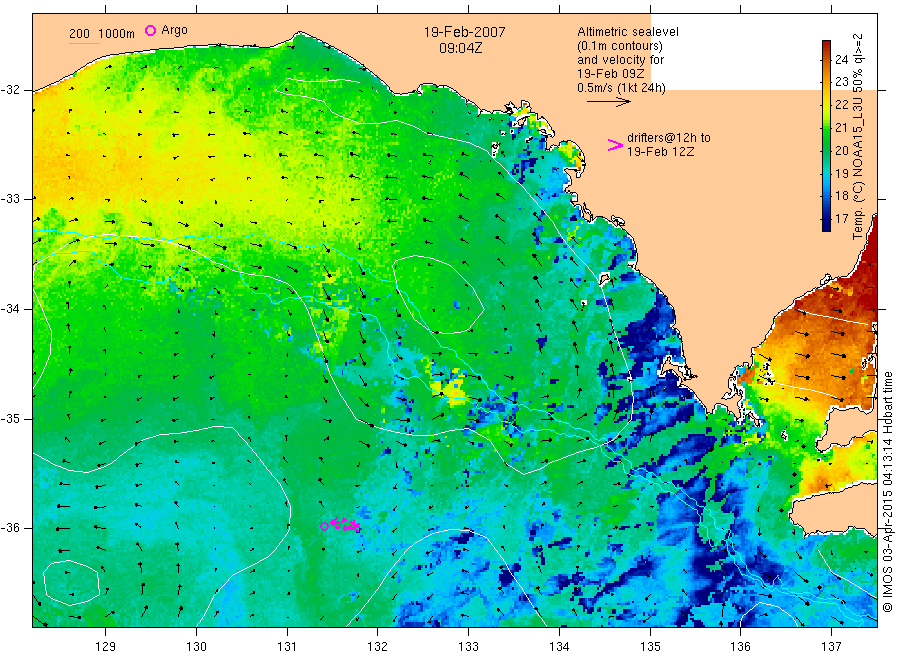Click longitude axis label 134
This screenshot has width=900, height=660.
tap(559, 647)
